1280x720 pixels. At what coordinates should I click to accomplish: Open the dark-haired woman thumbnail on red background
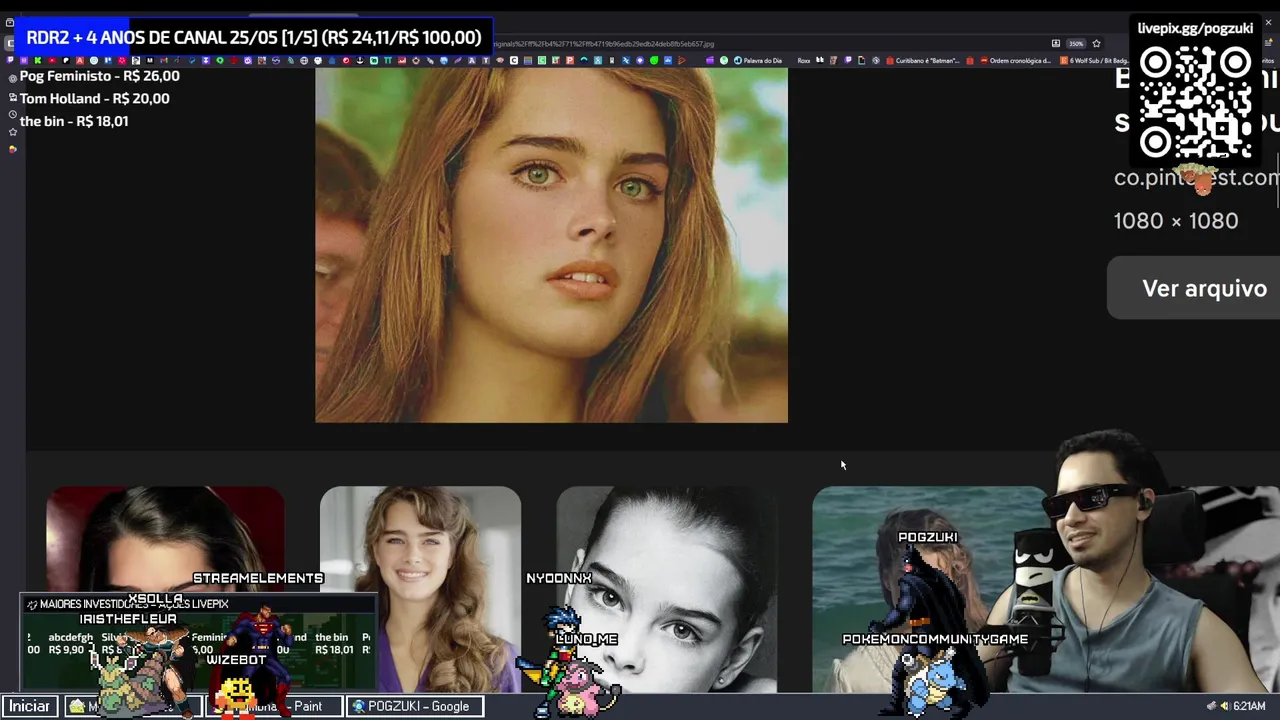(x=165, y=540)
